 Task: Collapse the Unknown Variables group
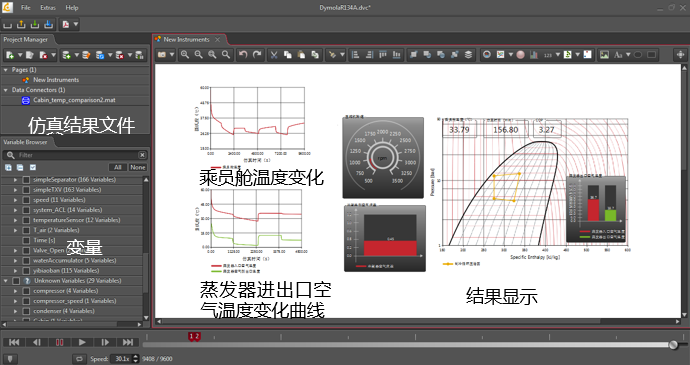[x=6, y=281]
